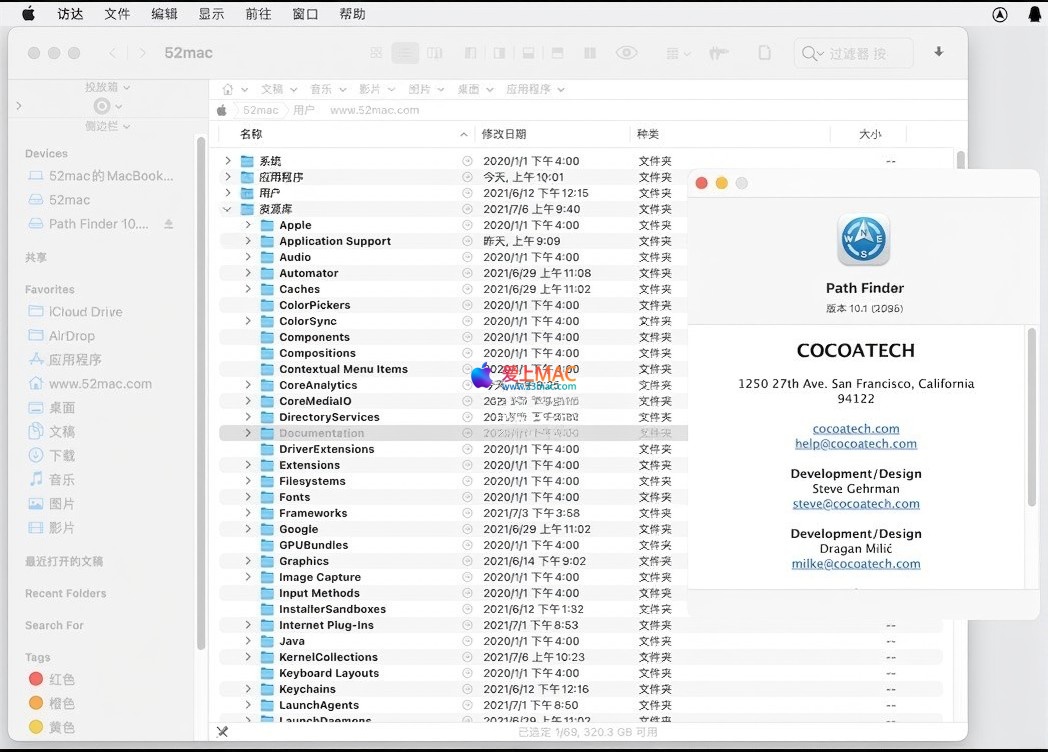Toggle the left panel in toolbar

click(x=470, y=53)
